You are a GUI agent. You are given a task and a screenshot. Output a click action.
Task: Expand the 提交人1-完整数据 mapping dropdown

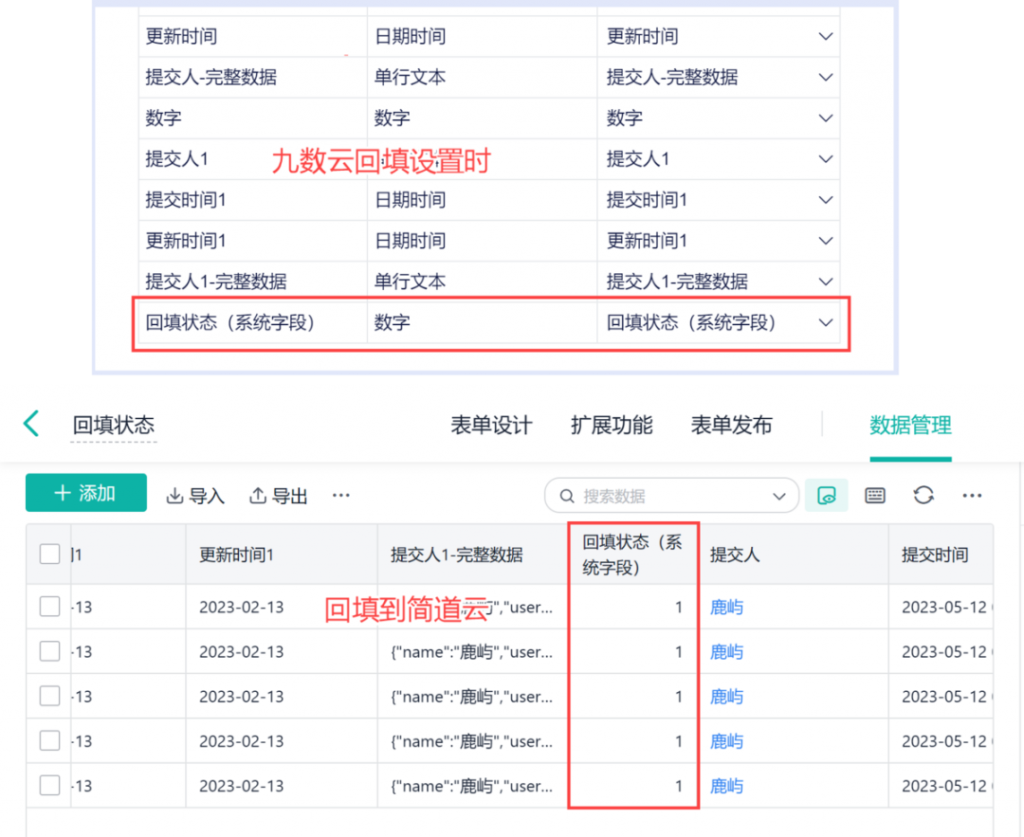(x=825, y=282)
